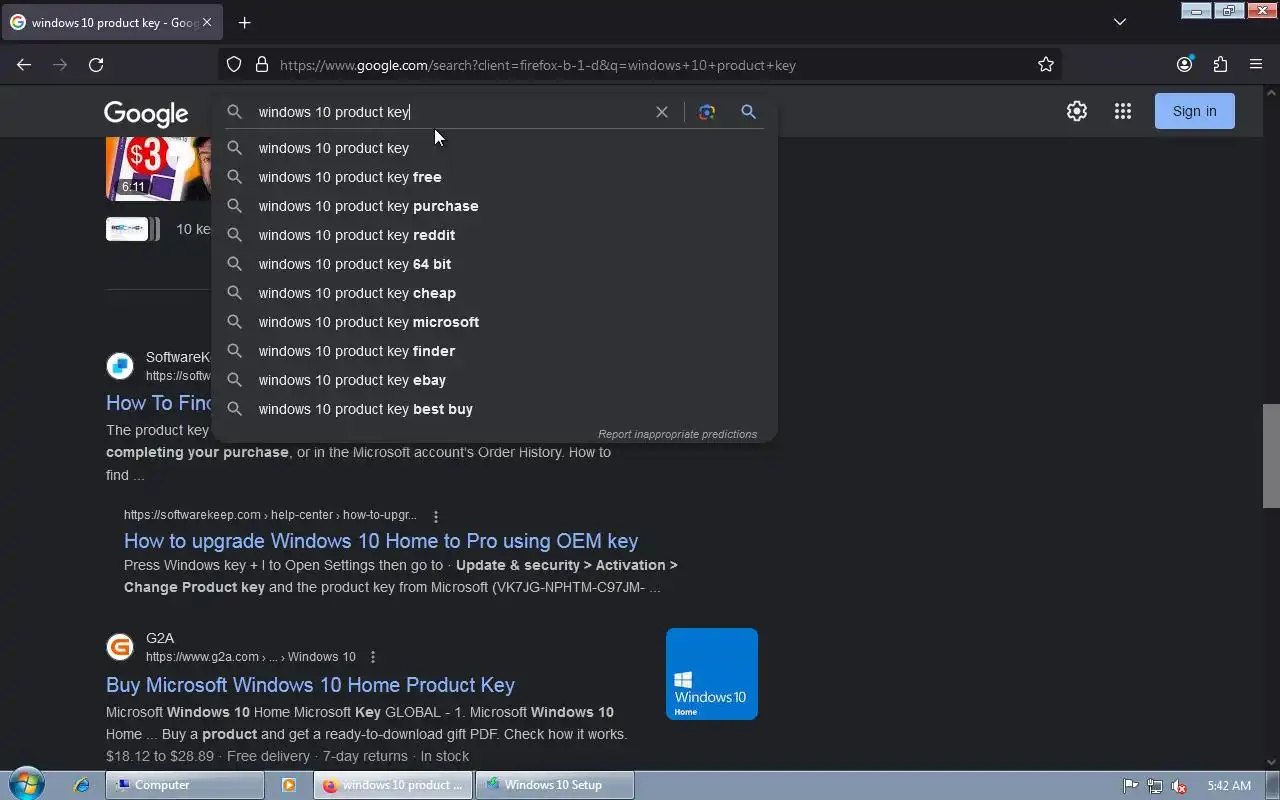
Task: Sign in to Google account
Action: click(1195, 111)
